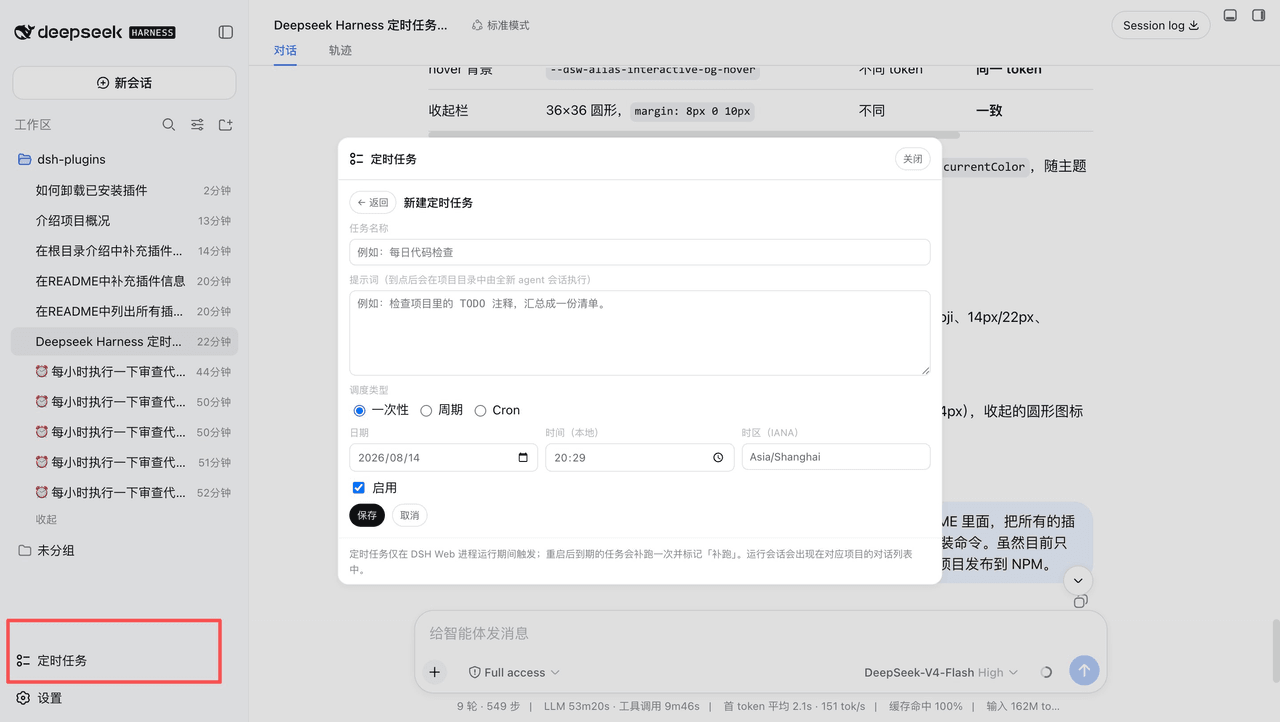
Task: Toggle the sidebar collapse icon
Action: pyautogui.click(x=225, y=32)
